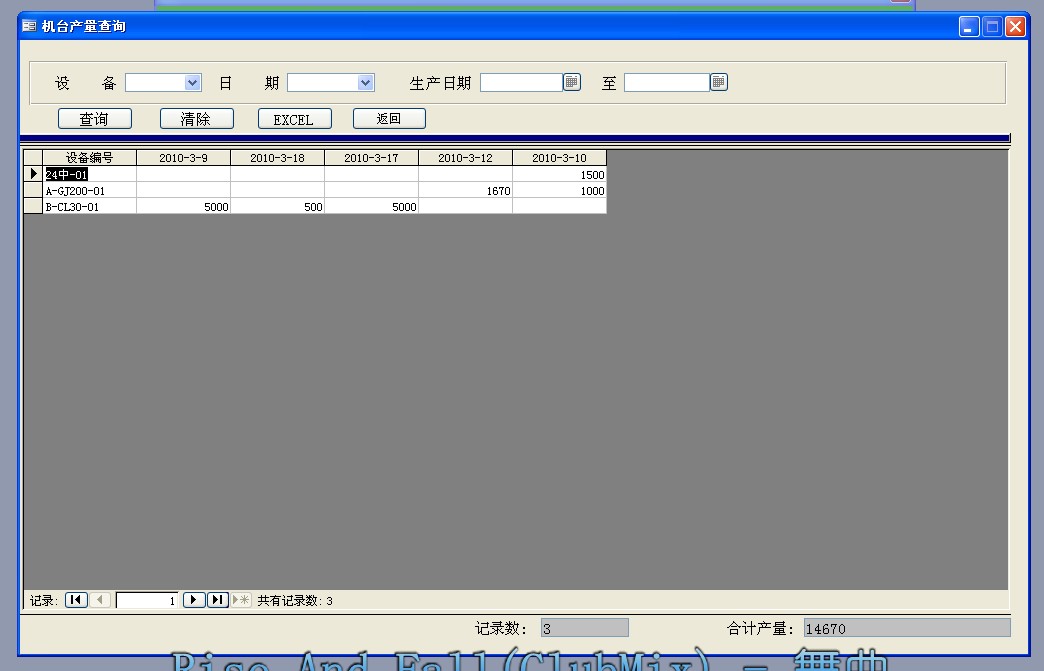The height and width of the screenshot is (671, 1044).
Task: Select the A-GJ200-01 device cell
Action: [x=89, y=190]
